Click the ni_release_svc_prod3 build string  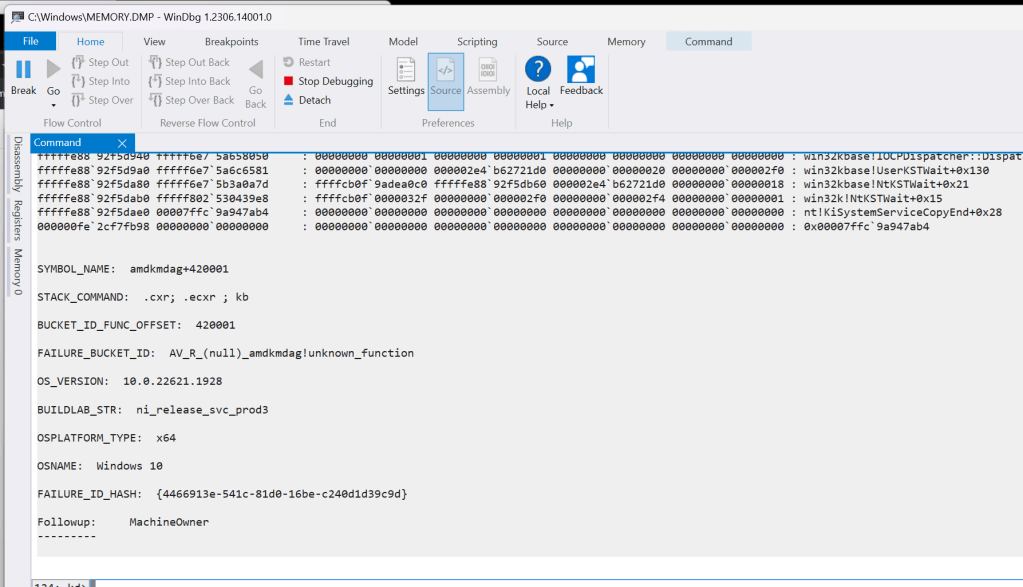[202, 410]
